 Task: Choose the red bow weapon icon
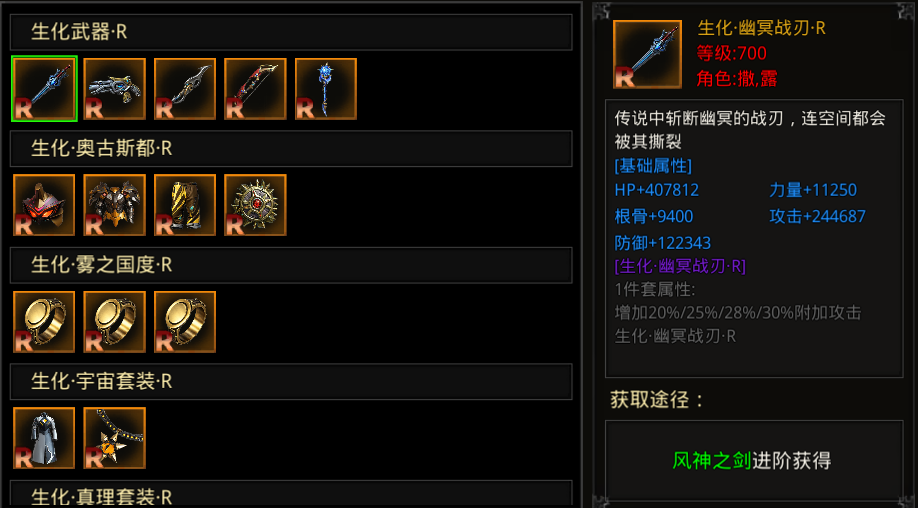pos(255,89)
